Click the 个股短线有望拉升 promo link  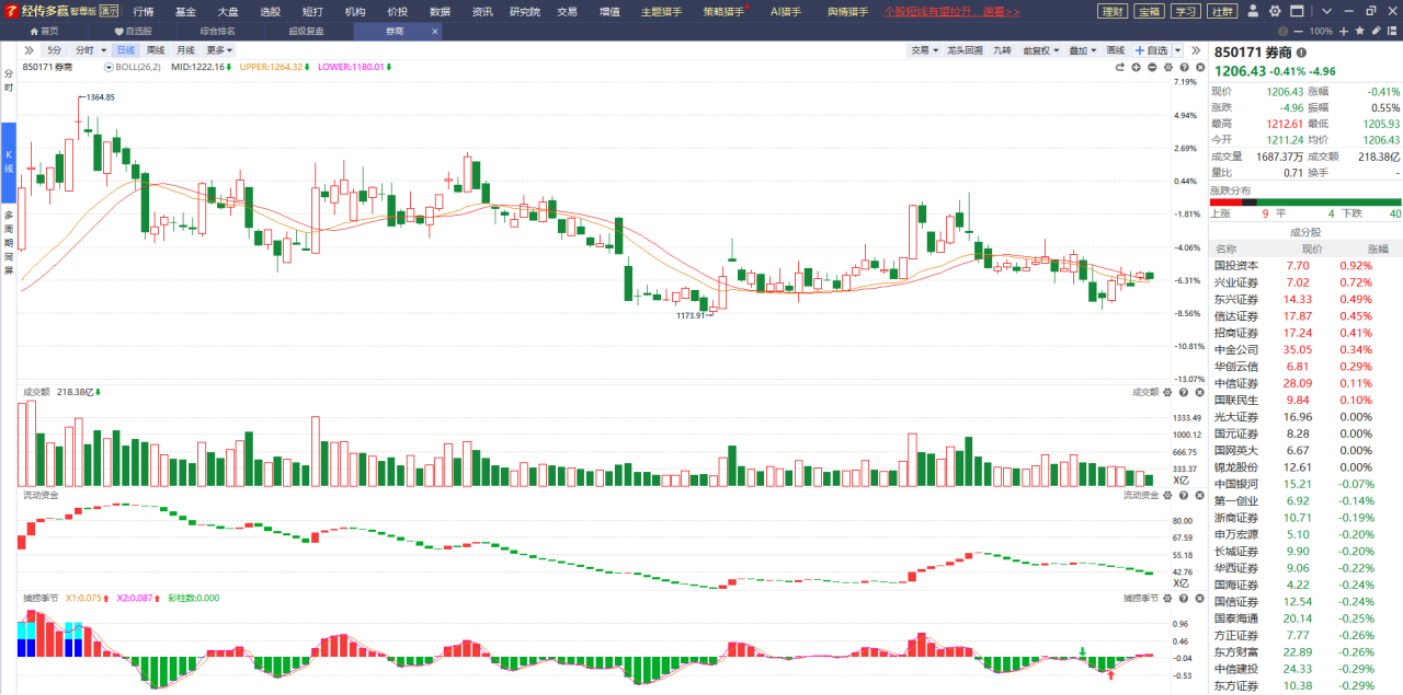coord(952,11)
